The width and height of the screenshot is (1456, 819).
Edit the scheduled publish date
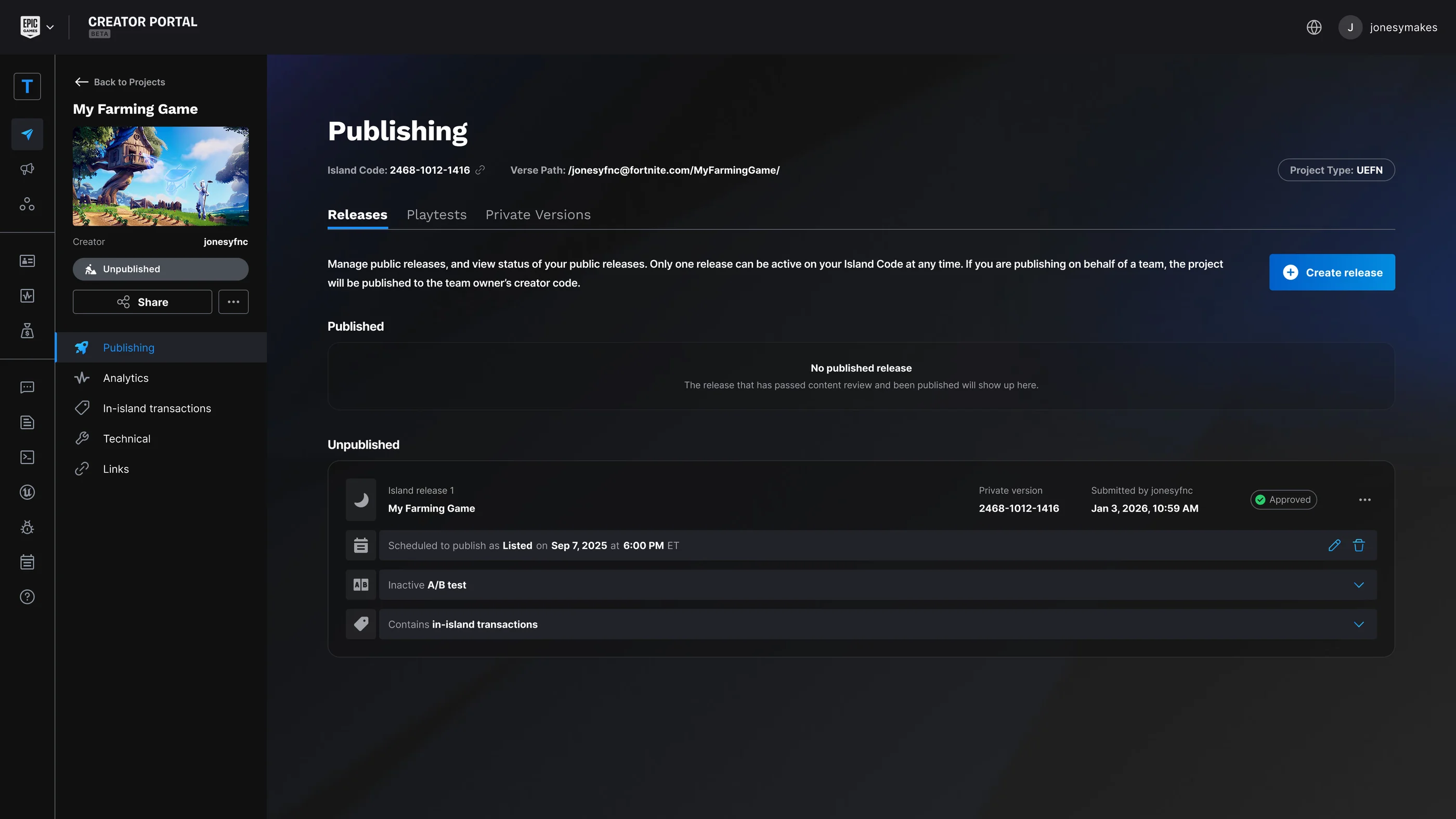1334,545
